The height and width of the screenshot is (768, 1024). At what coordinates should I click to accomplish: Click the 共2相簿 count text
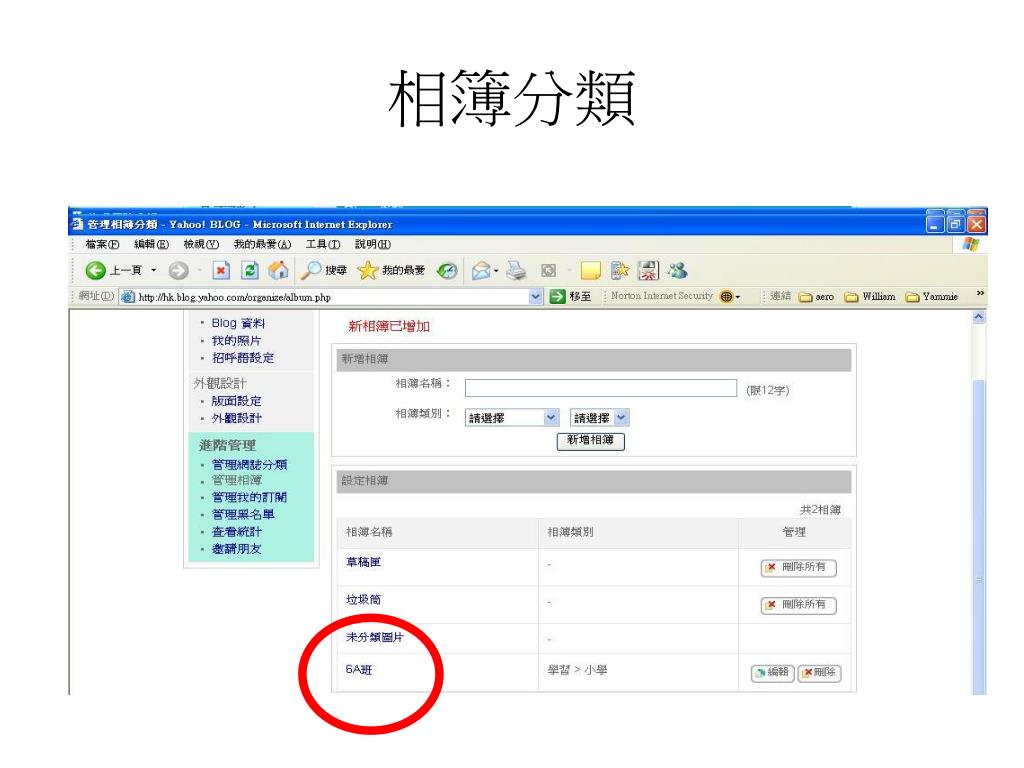(820, 509)
